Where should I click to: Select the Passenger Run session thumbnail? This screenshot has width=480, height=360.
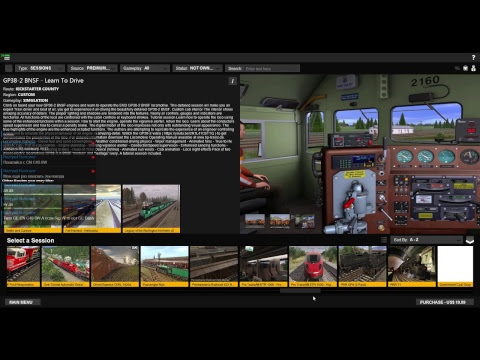point(165,266)
